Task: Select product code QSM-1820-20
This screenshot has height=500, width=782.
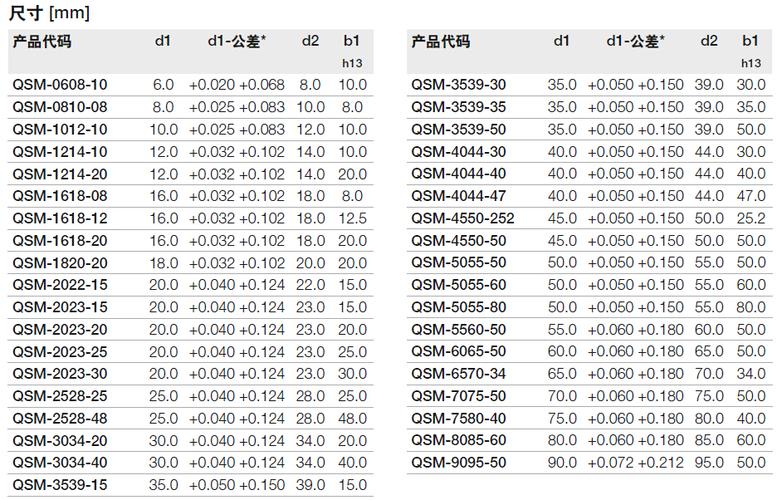Action: [60, 263]
